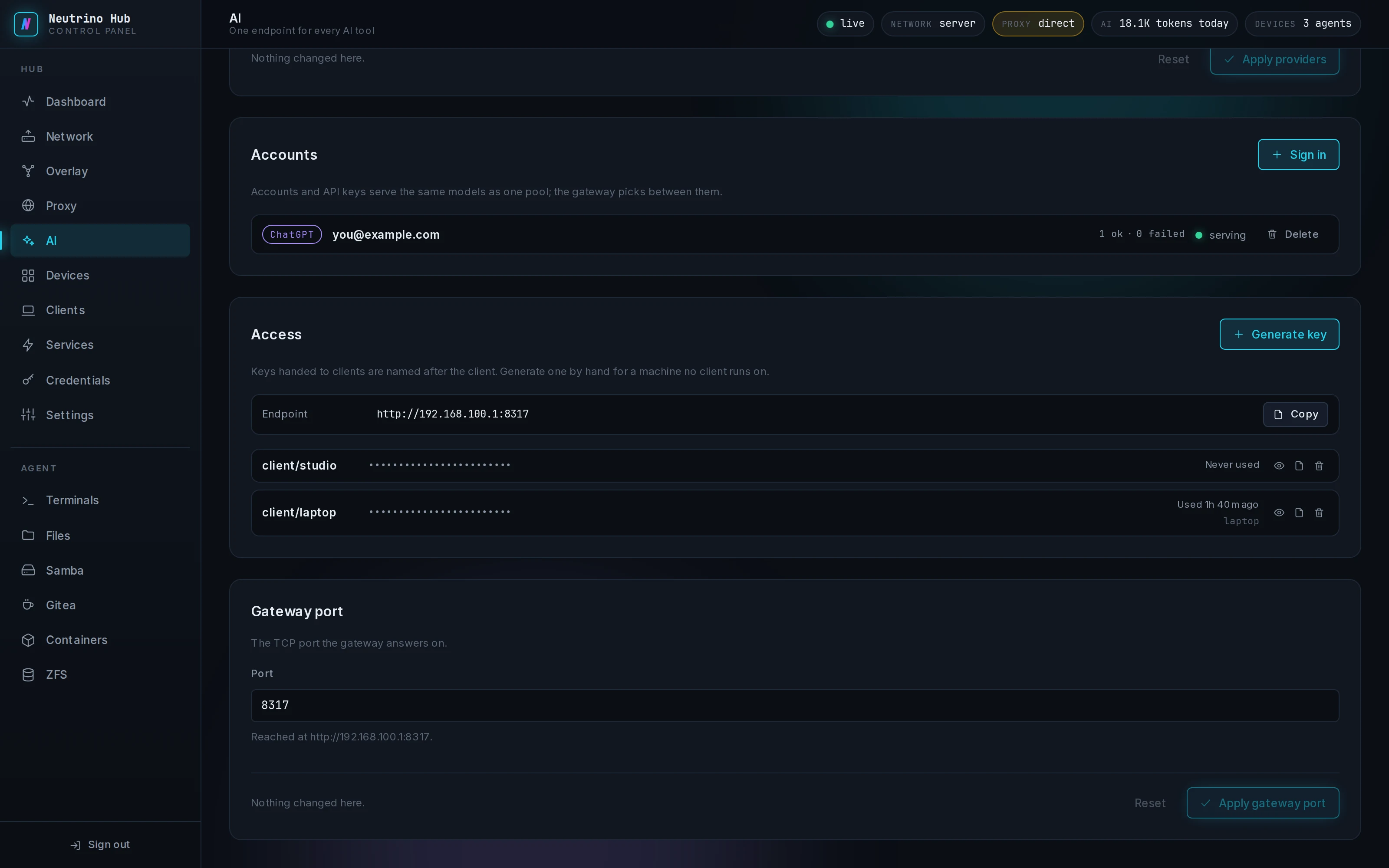The height and width of the screenshot is (868, 1389).
Task: Click the Files folder icon
Action: [28, 536]
